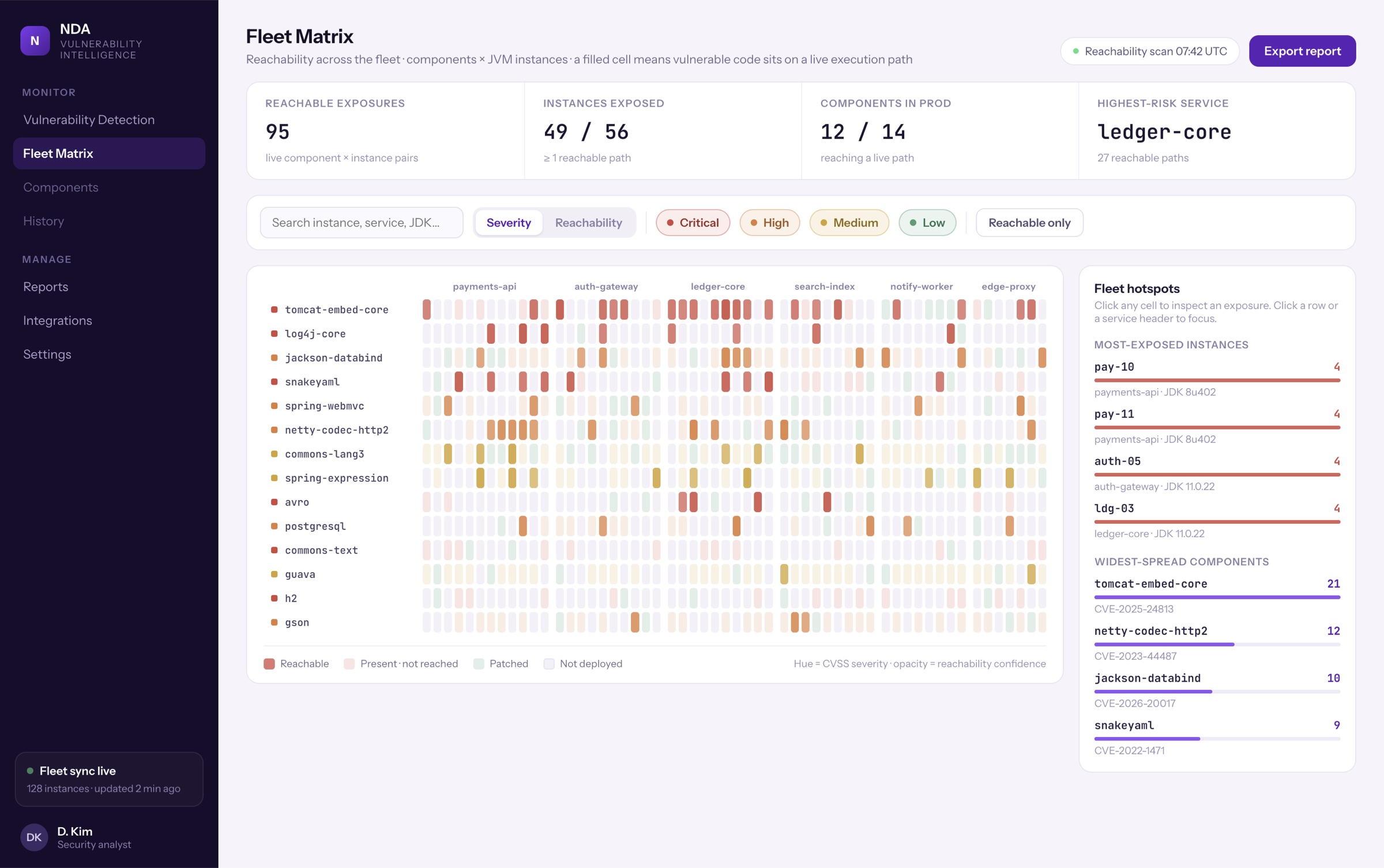
Task: Click the CVE-2026-20017 label
Action: (1135, 704)
